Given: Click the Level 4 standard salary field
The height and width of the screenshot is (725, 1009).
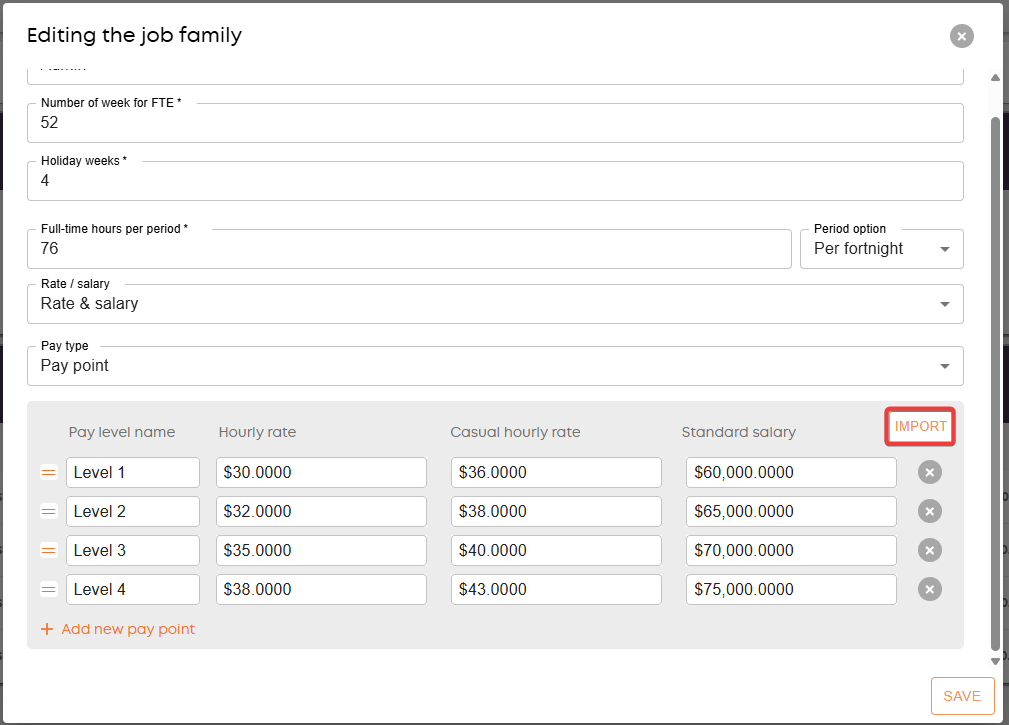Looking at the screenshot, I should [x=790, y=590].
